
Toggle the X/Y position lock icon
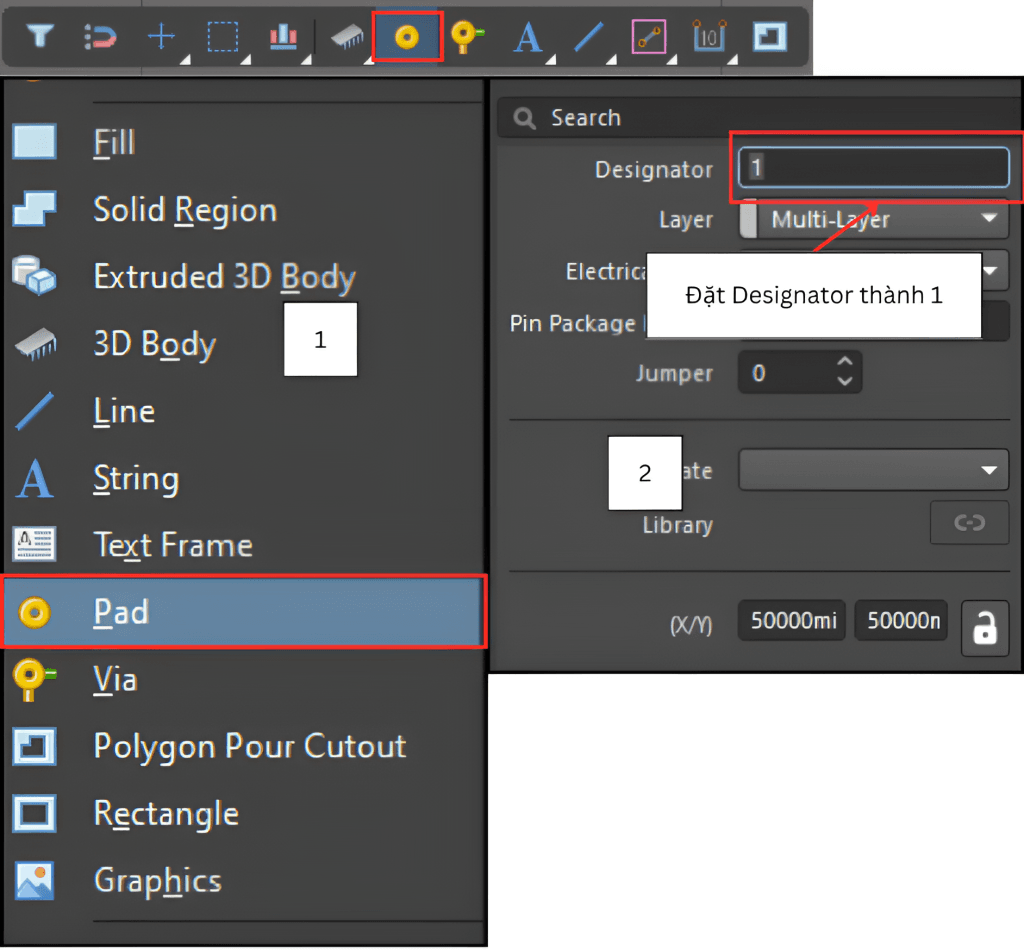pos(985,628)
